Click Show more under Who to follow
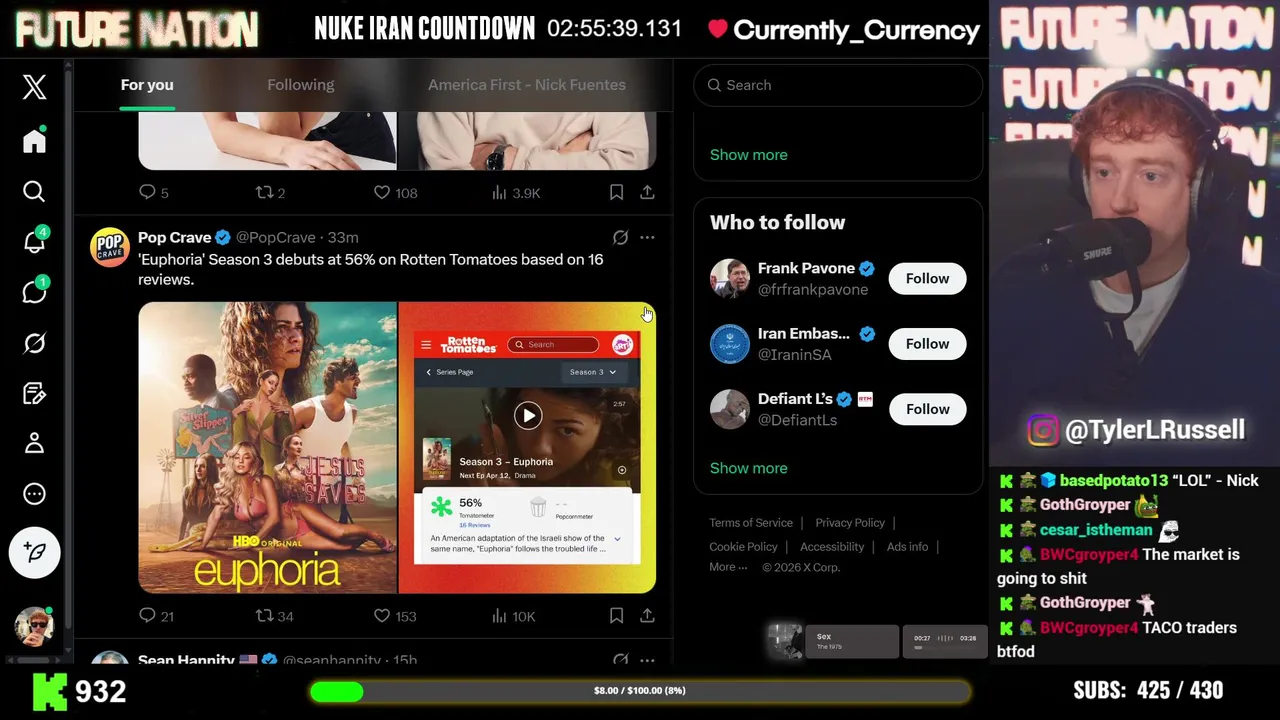1280x720 pixels. [748, 468]
